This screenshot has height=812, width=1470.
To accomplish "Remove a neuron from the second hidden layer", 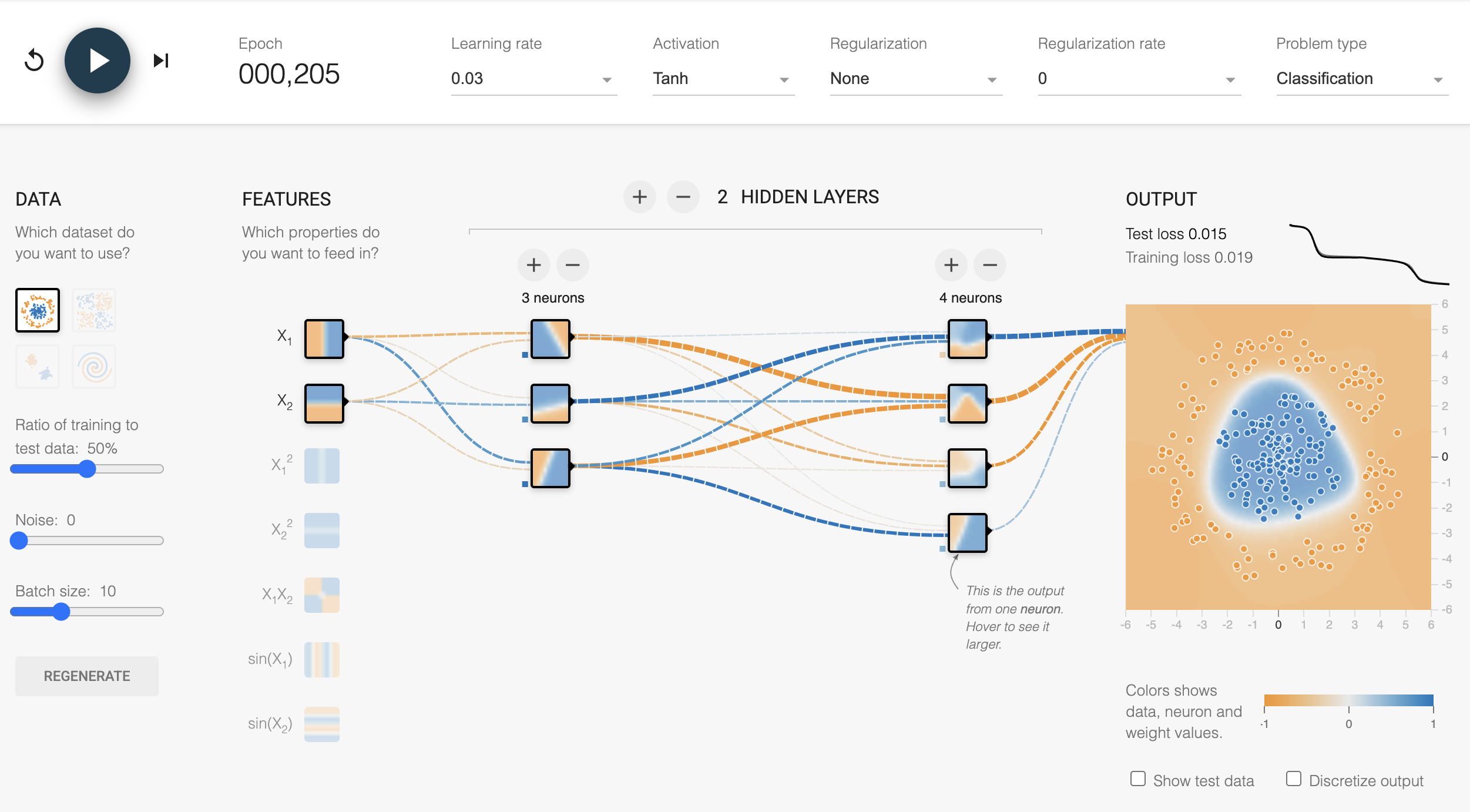I will [989, 265].
